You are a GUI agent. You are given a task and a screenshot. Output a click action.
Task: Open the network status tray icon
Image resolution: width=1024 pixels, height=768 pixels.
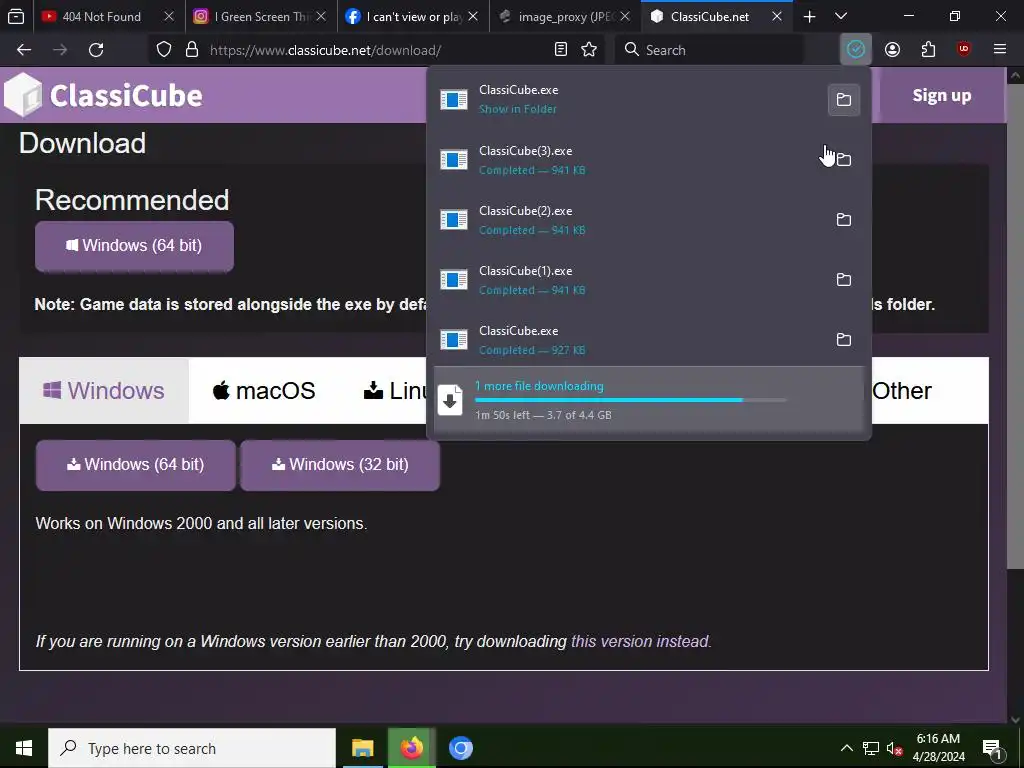tap(871, 748)
